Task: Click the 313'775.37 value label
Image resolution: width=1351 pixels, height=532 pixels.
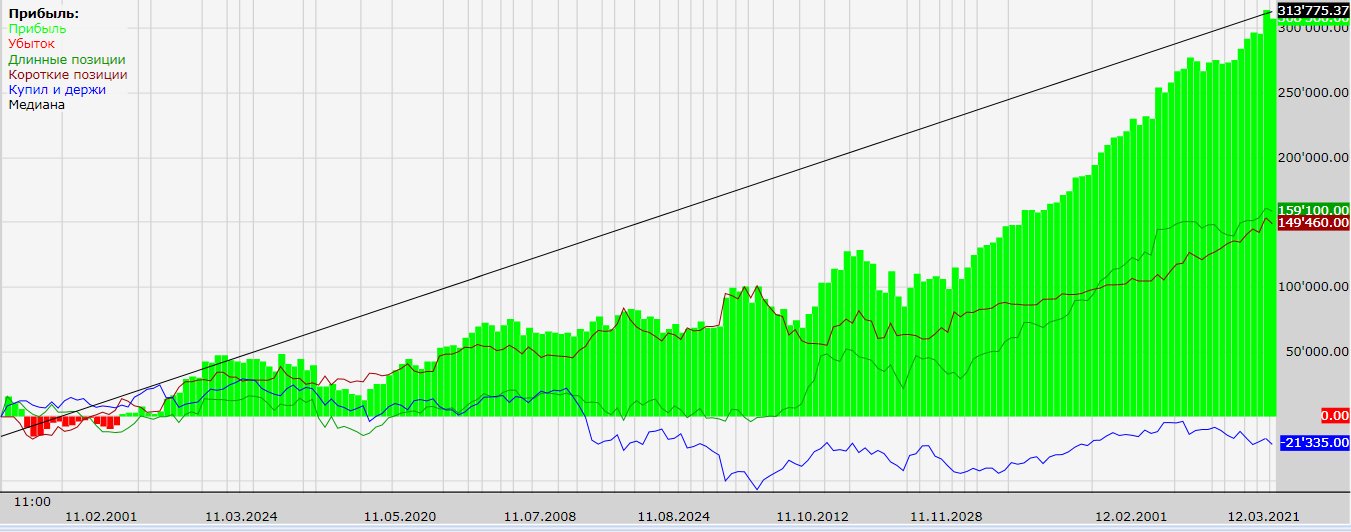Action: [1313, 10]
